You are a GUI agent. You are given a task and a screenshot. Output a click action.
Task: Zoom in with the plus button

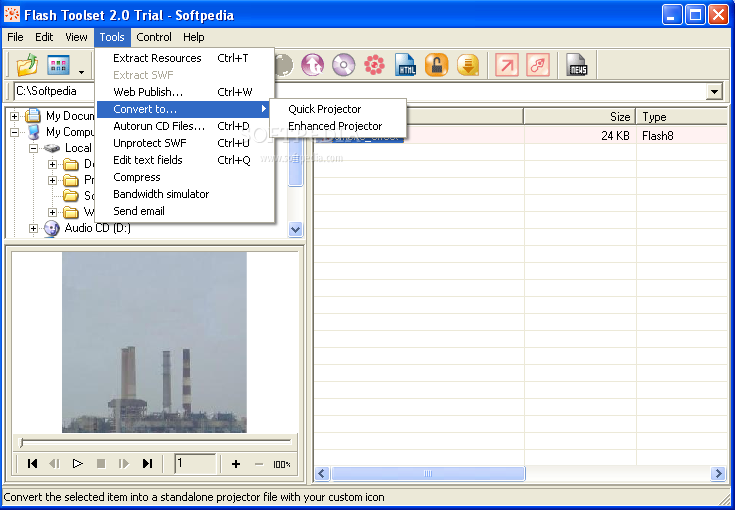tap(236, 464)
